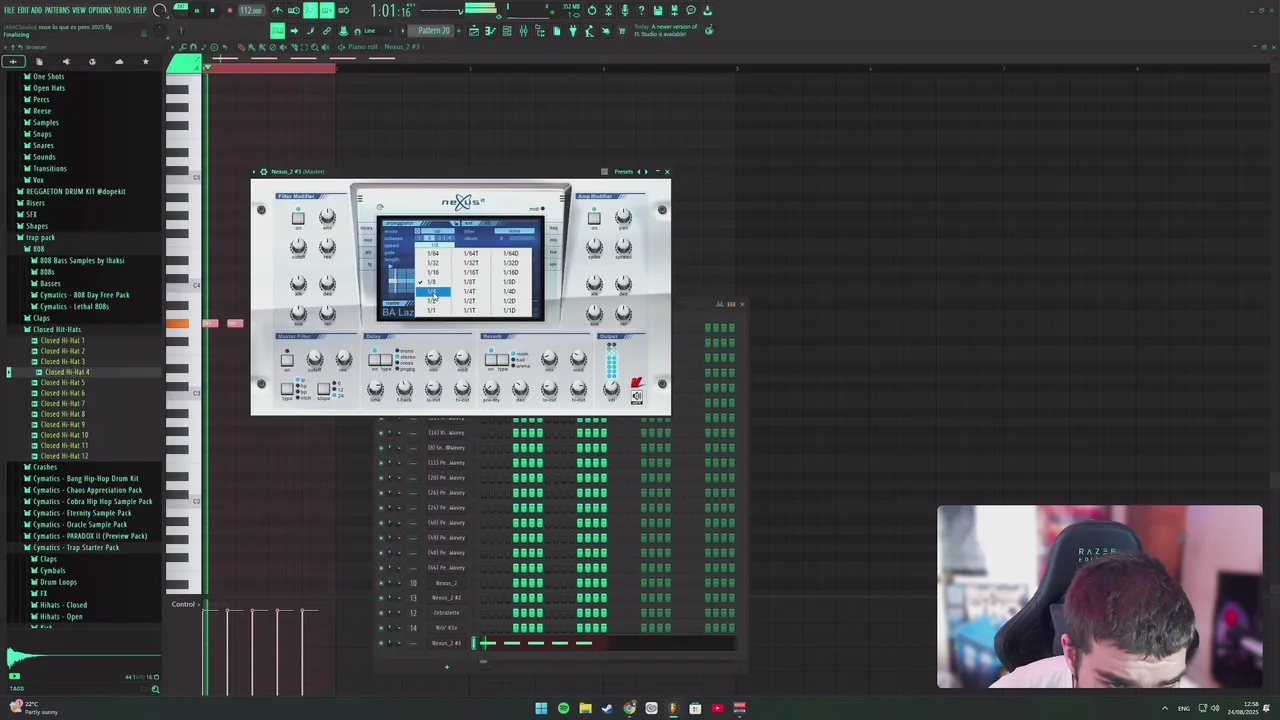Image resolution: width=1280 pixels, height=720 pixels.
Task: Select 1/4 in the arp speed list
Action: [x=432, y=291]
